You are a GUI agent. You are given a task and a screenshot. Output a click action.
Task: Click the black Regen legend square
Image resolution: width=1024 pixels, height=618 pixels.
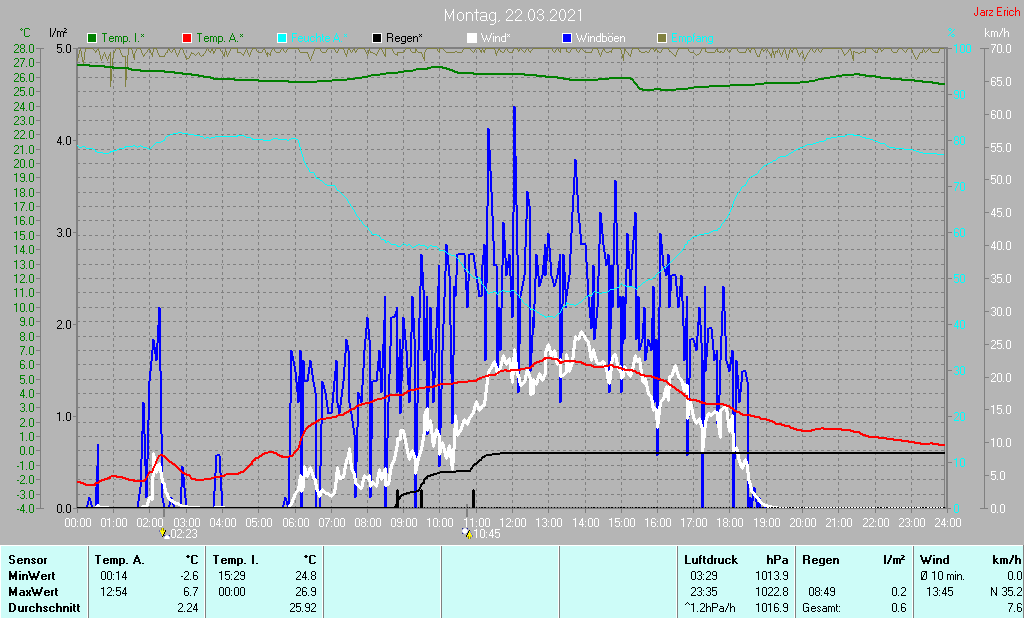(x=377, y=39)
